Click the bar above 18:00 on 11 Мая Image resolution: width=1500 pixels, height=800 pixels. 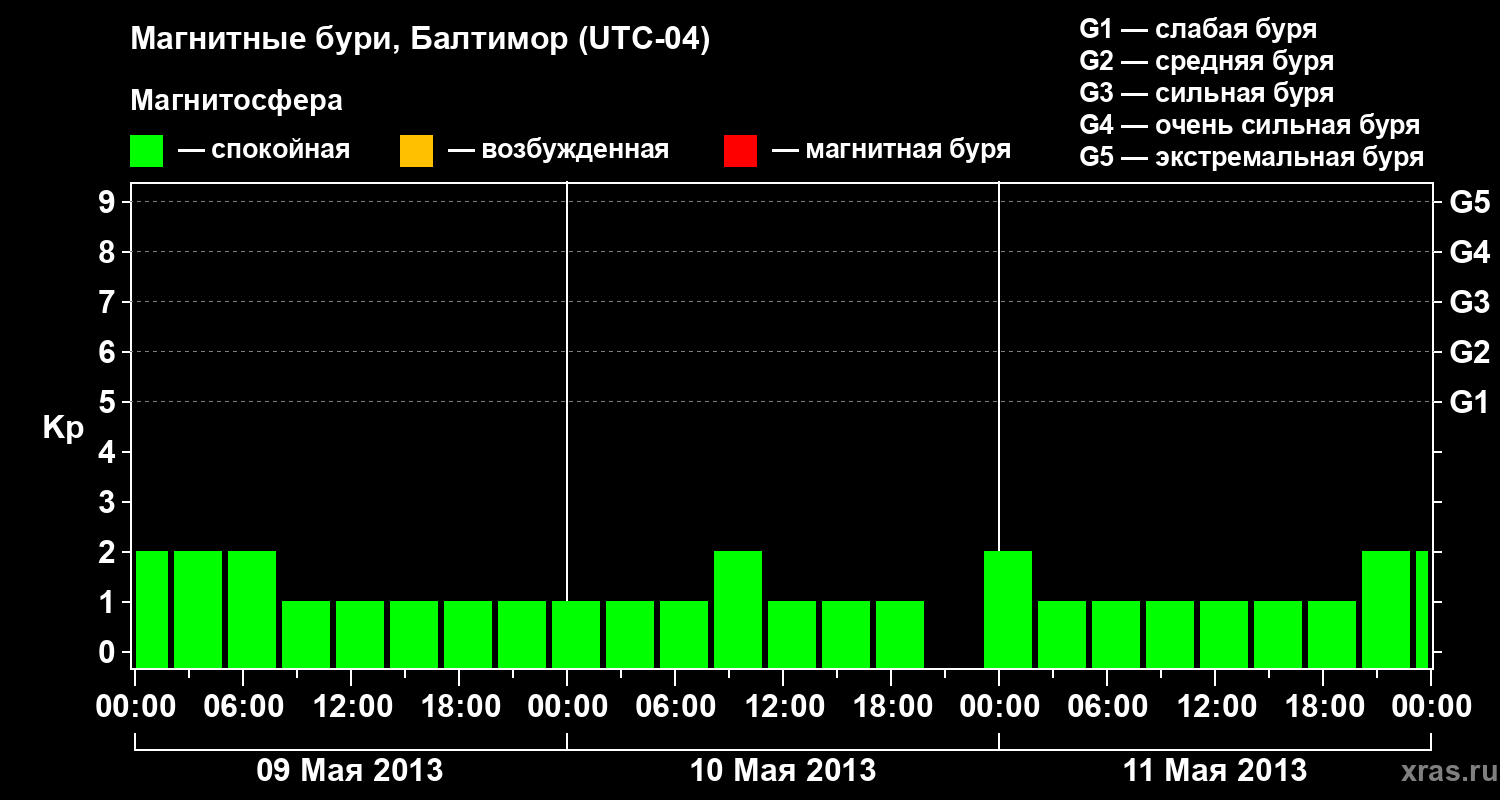(1332, 634)
